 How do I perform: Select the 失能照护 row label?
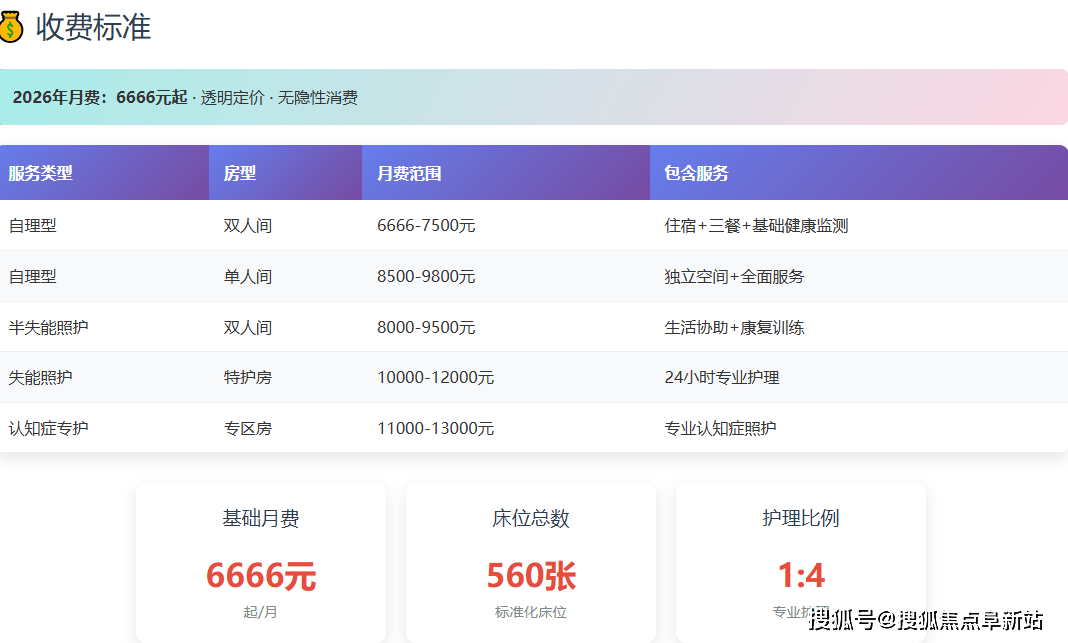click(x=40, y=378)
